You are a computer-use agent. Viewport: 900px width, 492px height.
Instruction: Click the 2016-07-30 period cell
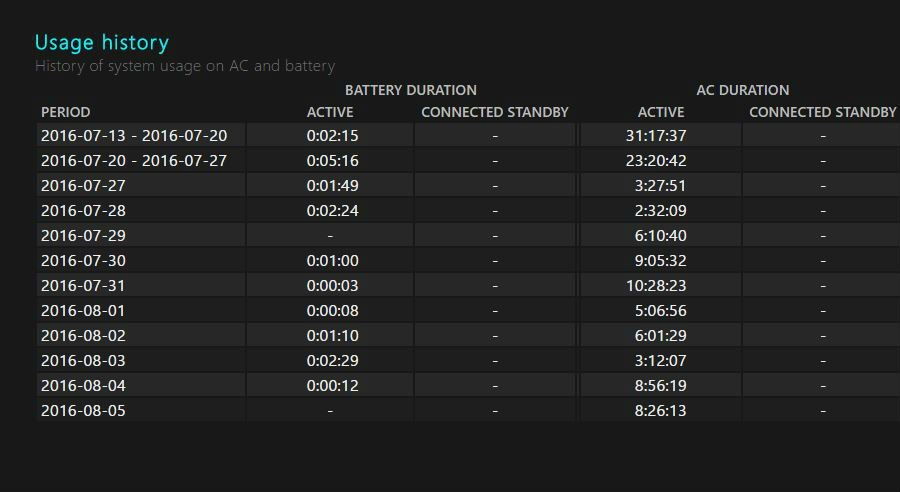pyautogui.click(x=83, y=260)
